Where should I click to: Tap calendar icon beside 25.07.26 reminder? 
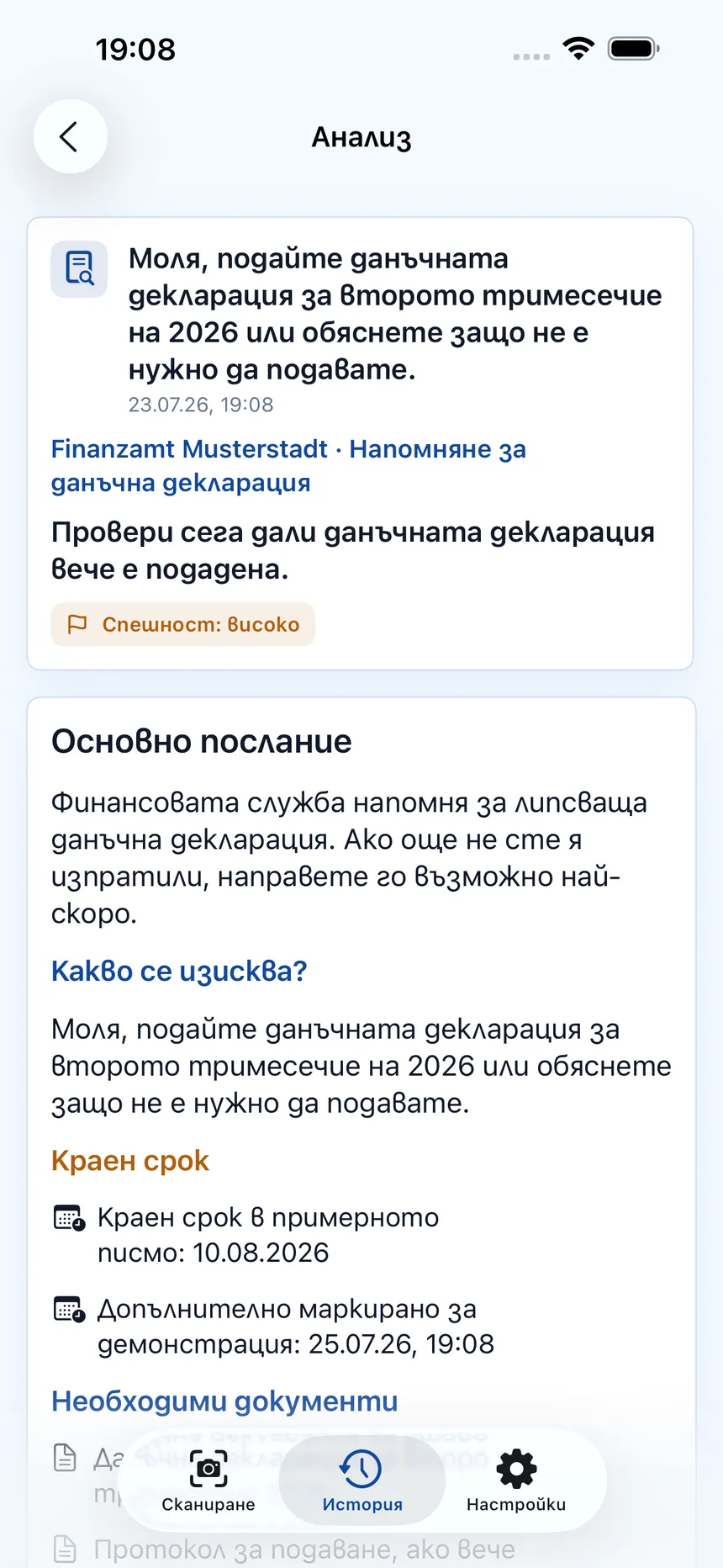[69, 1310]
